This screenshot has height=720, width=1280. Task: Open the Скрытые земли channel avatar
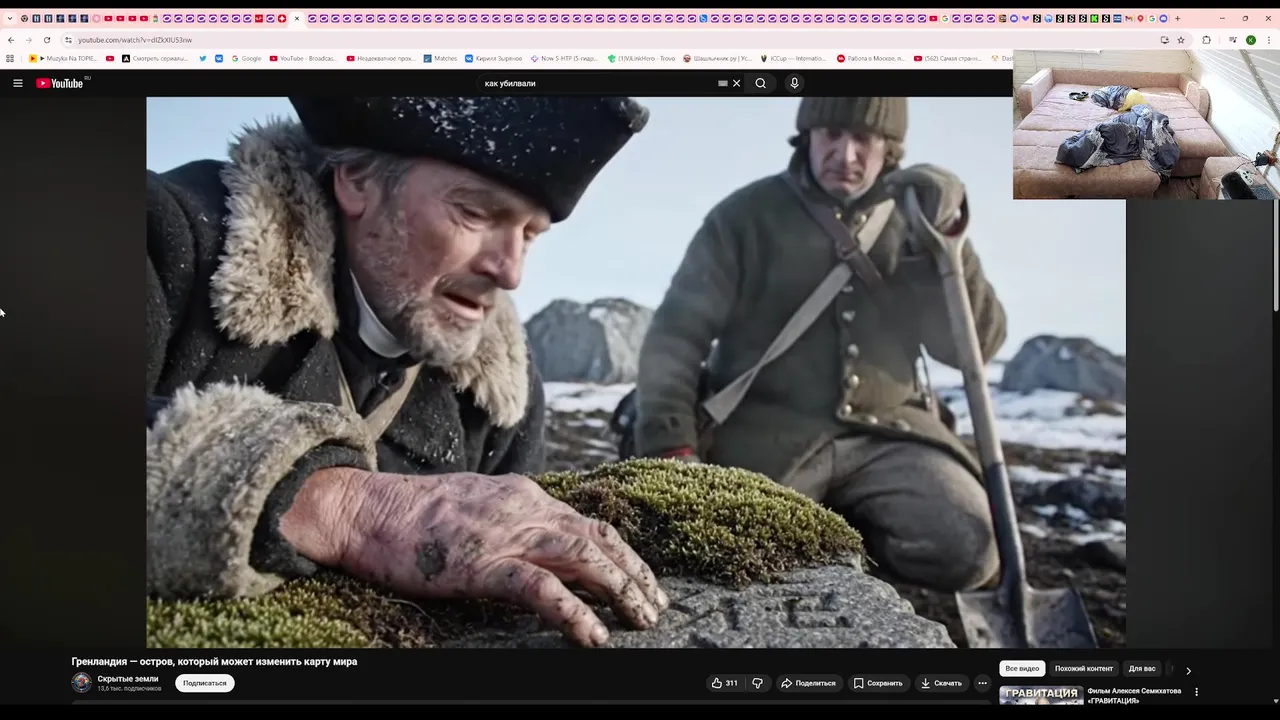point(81,683)
